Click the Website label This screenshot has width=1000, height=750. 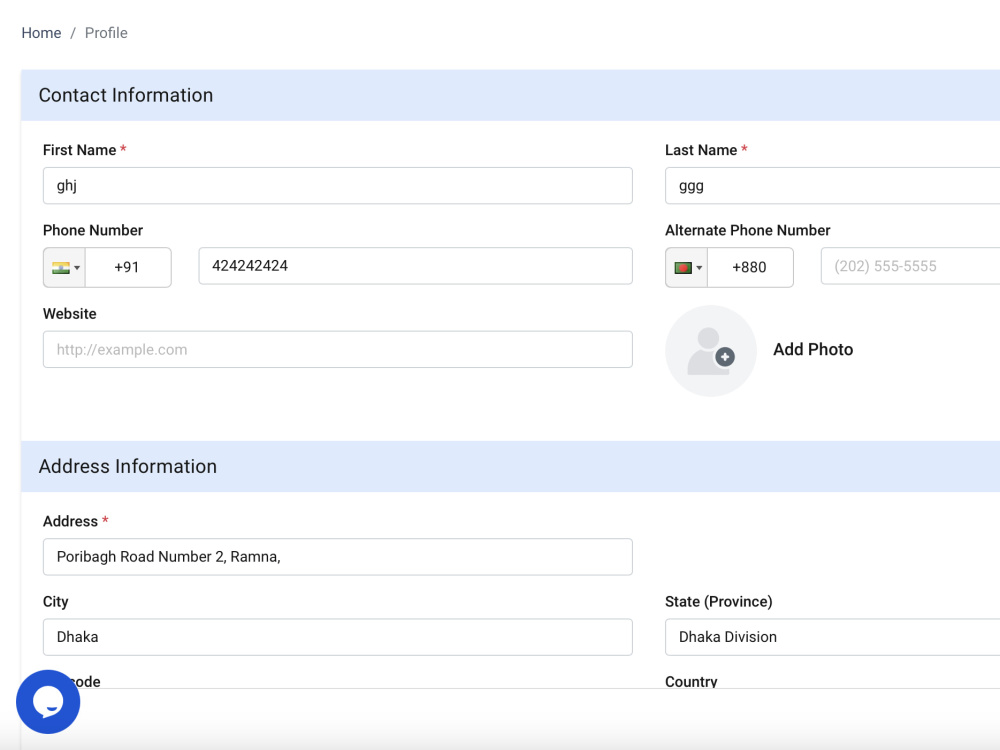tap(70, 314)
